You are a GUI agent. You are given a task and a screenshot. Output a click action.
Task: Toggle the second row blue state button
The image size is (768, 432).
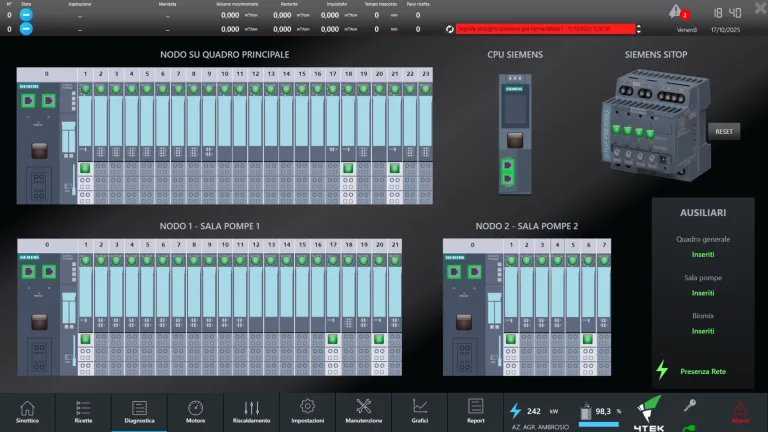[x=27, y=29]
